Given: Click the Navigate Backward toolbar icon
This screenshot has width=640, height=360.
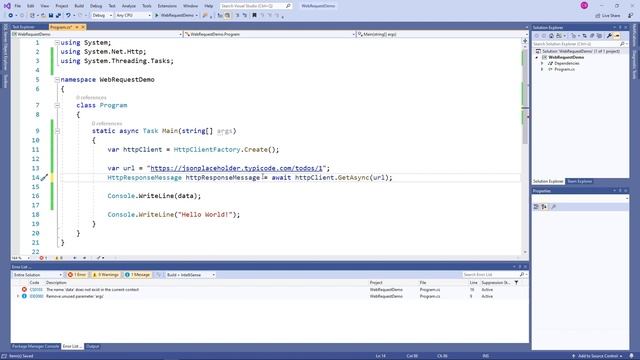Looking at the screenshot, I should coord(11,16).
